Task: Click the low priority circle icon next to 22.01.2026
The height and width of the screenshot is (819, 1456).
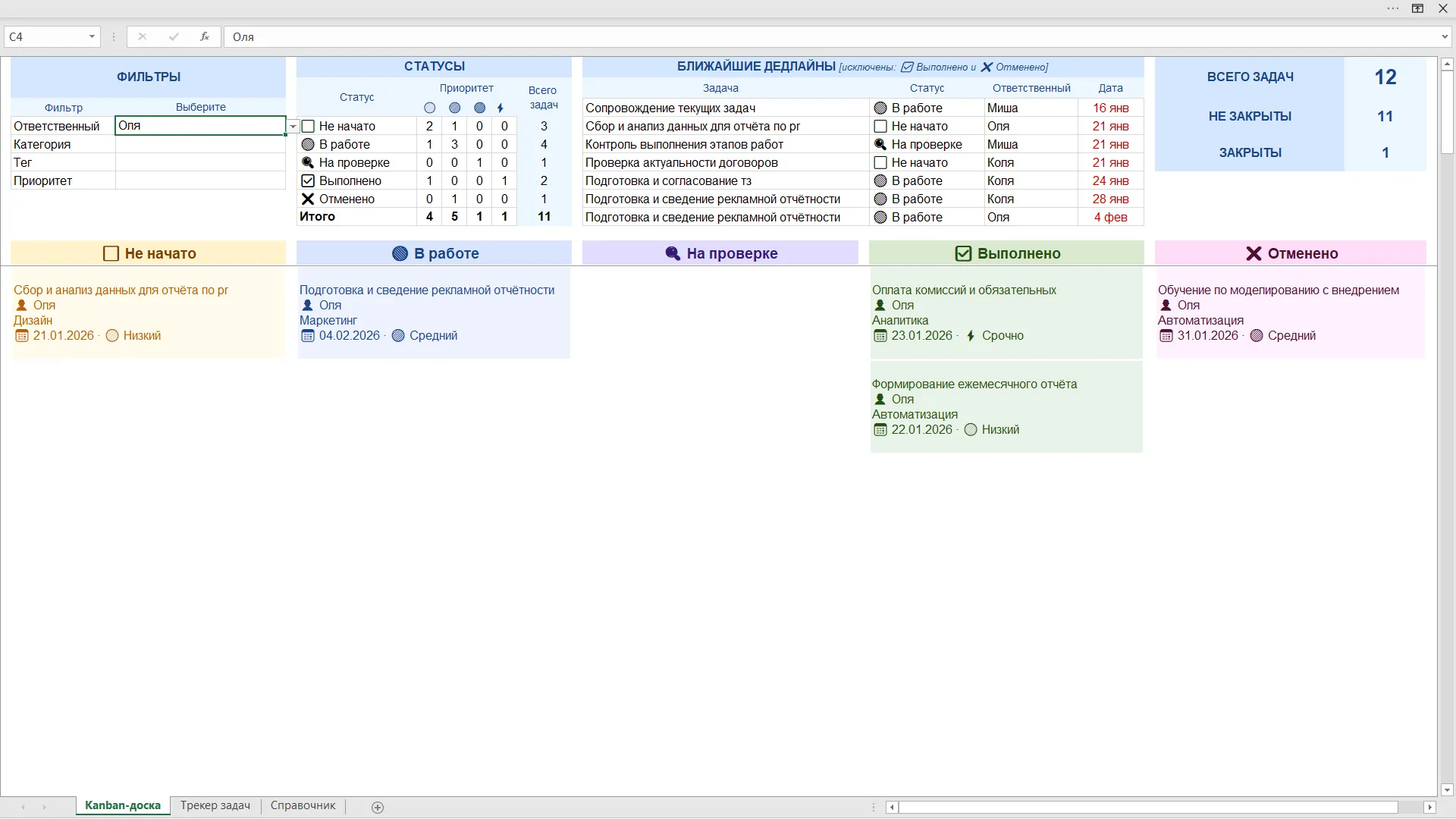Action: click(x=971, y=430)
